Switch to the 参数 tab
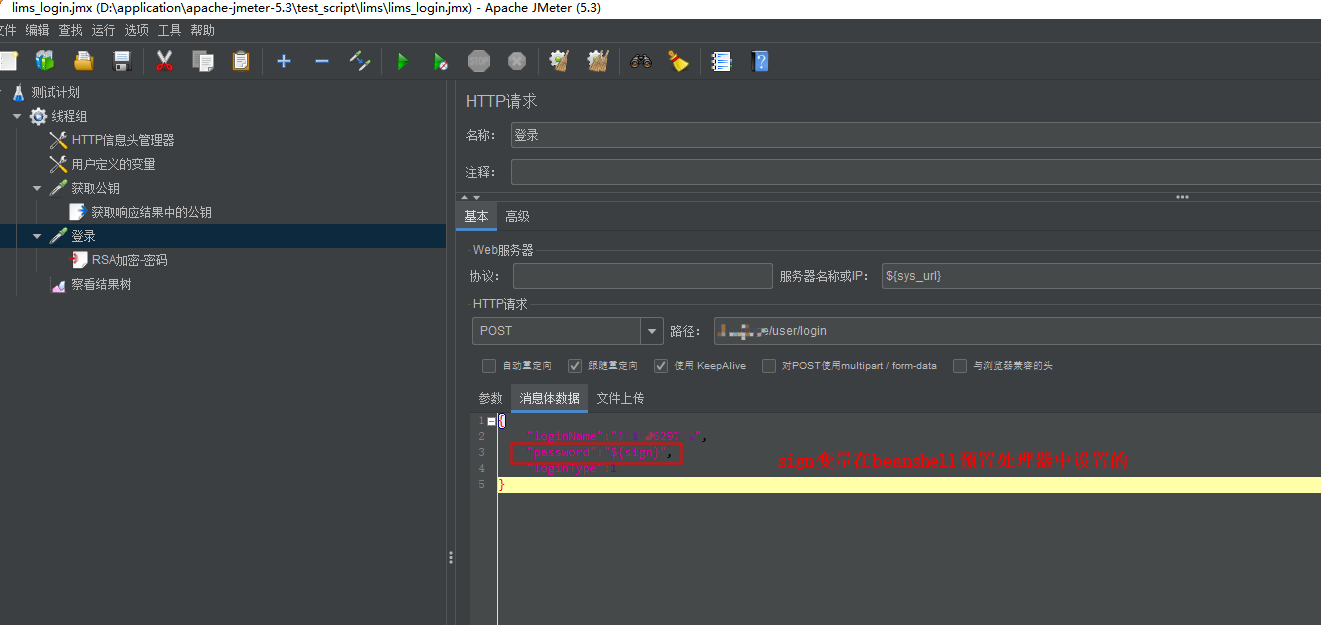The height and width of the screenshot is (625, 1321). tap(490, 398)
